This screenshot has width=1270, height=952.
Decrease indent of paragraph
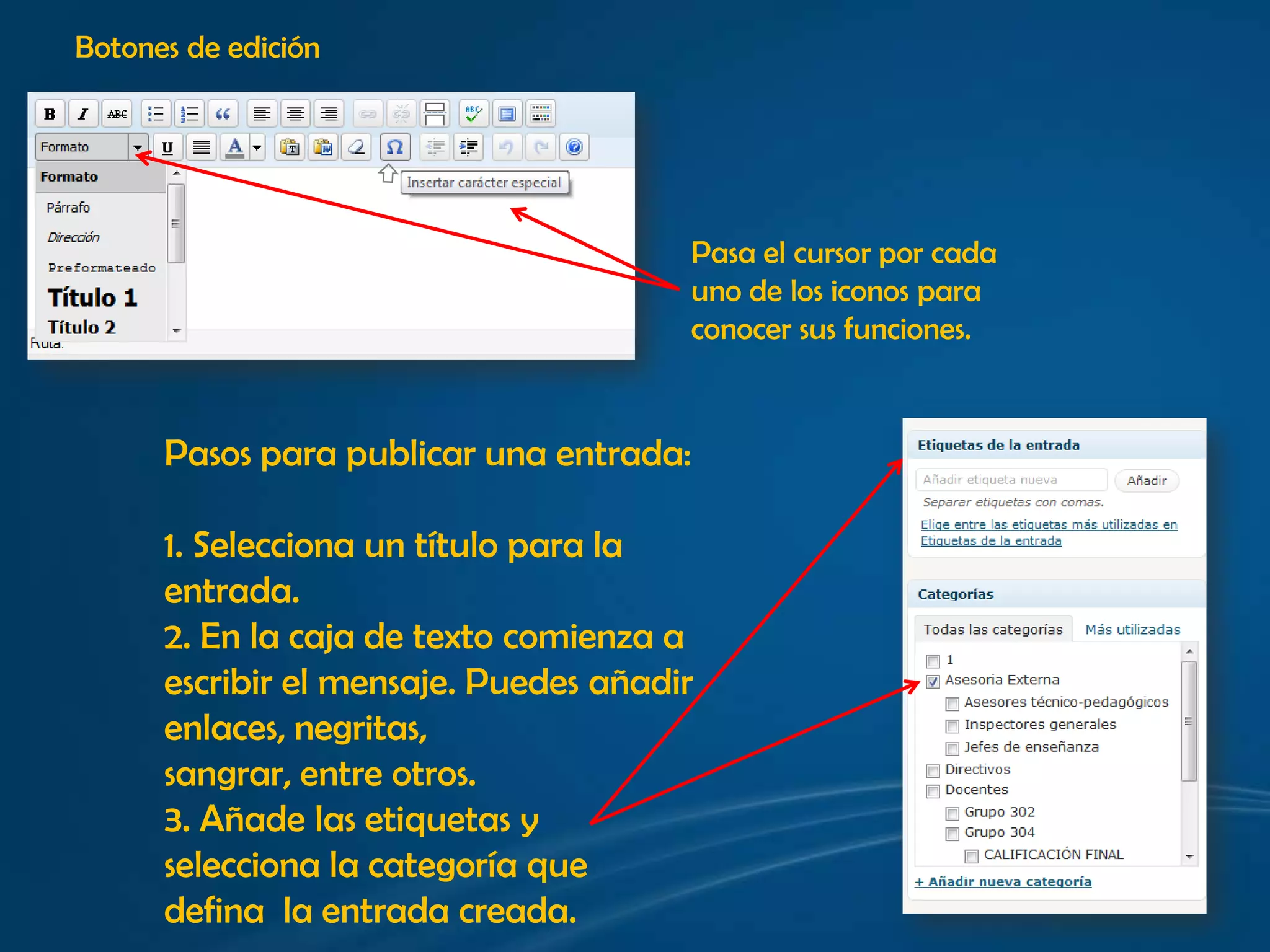pyautogui.click(x=435, y=148)
